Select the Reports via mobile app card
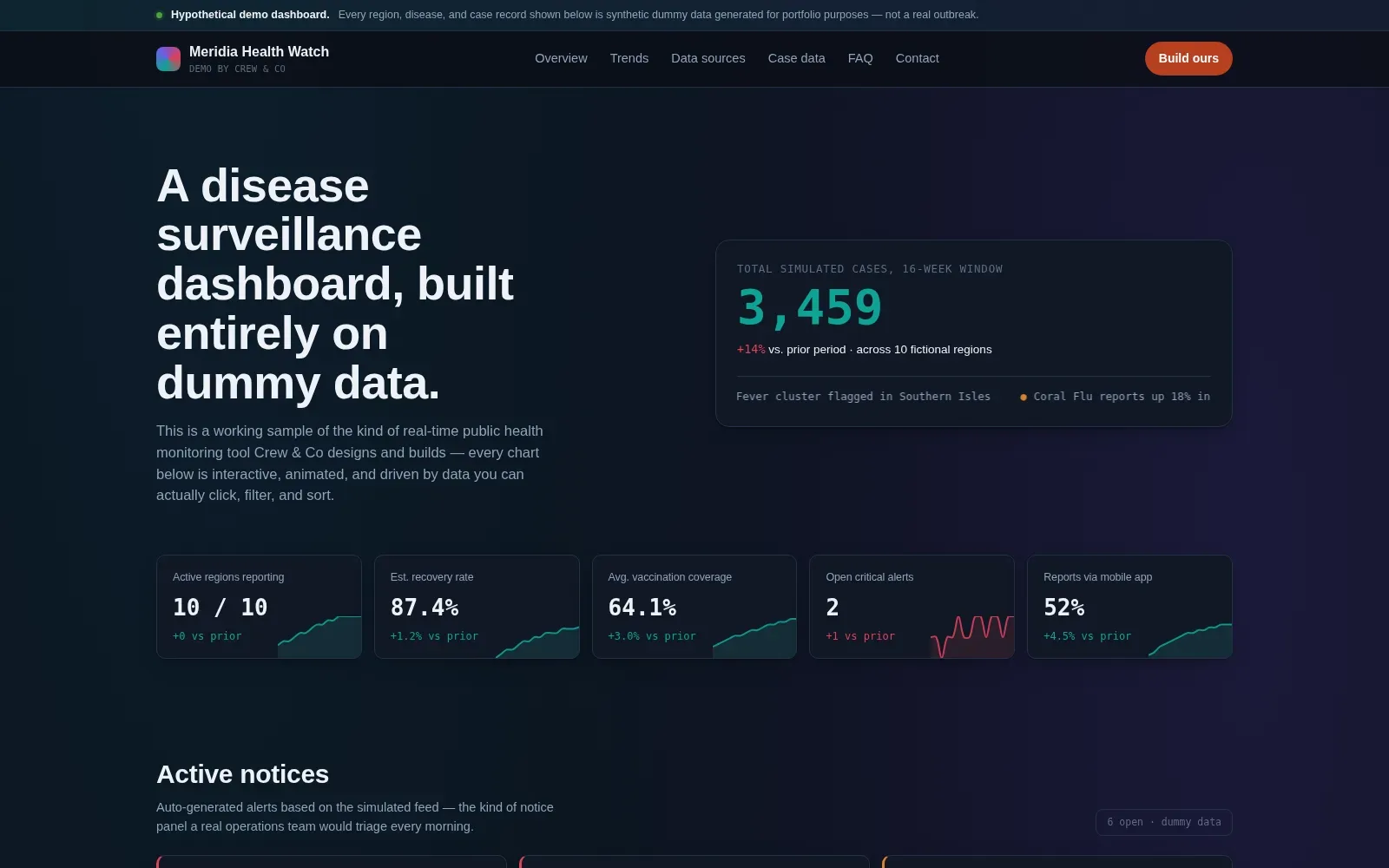 pyautogui.click(x=1129, y=607)
